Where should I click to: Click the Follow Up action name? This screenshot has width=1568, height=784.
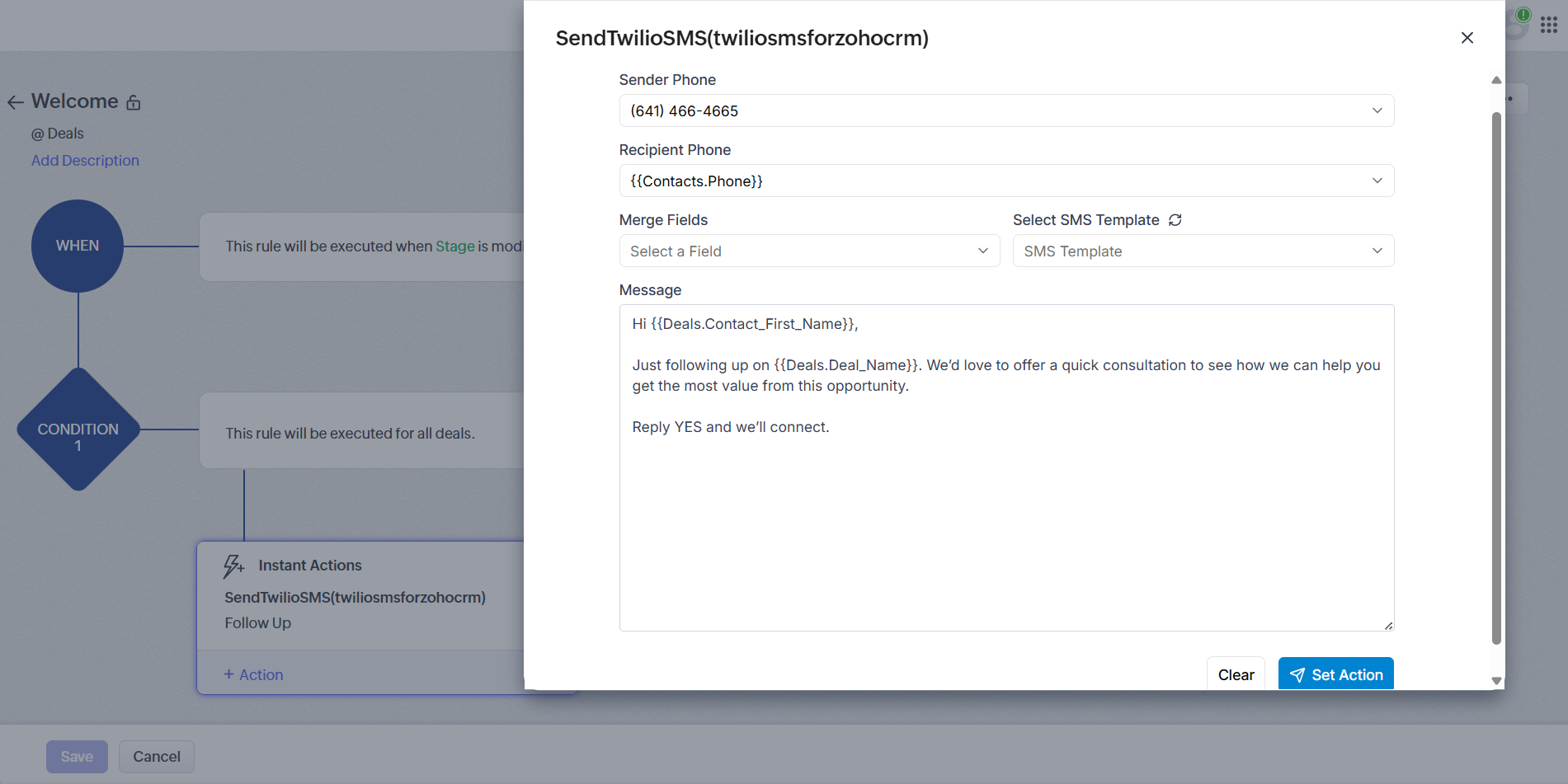click(x=257, y=623)
